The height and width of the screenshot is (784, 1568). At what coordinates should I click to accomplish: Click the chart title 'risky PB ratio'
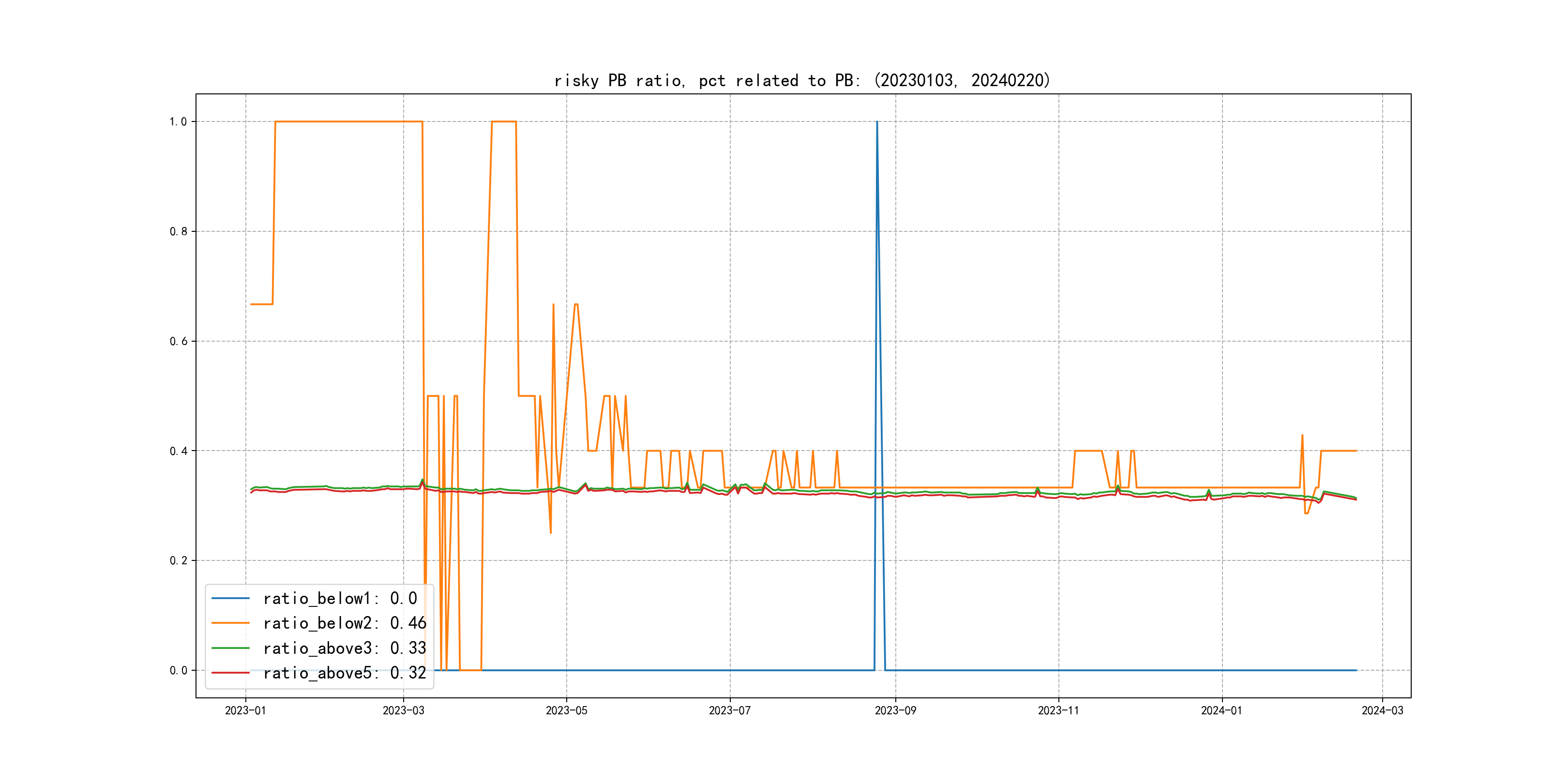point(801,80)
